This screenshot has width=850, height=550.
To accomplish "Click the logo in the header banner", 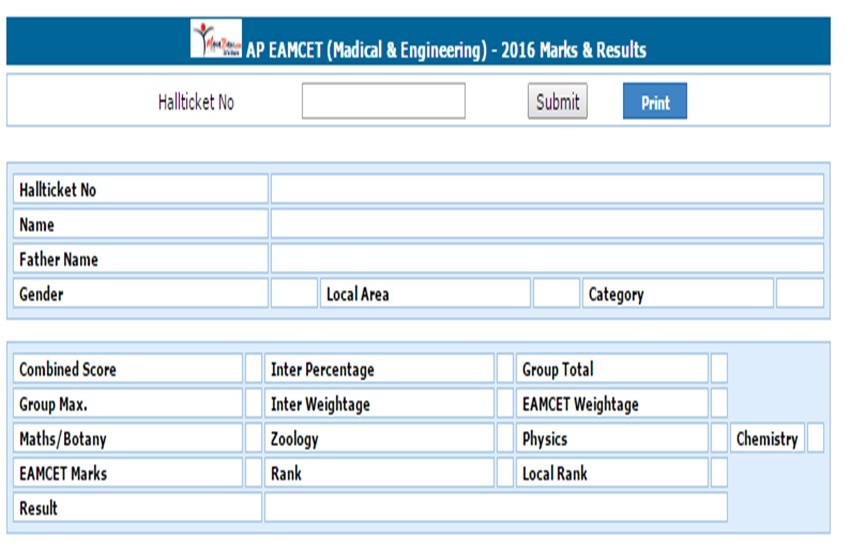I will [216, 40].
